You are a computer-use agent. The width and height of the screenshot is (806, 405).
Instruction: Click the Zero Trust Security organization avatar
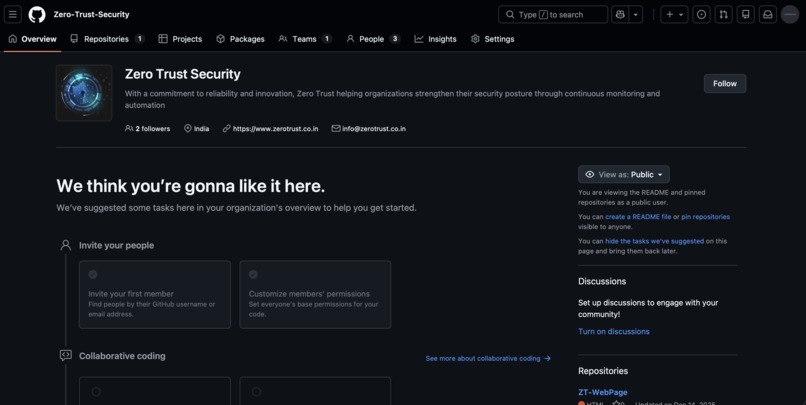point(84,93)
